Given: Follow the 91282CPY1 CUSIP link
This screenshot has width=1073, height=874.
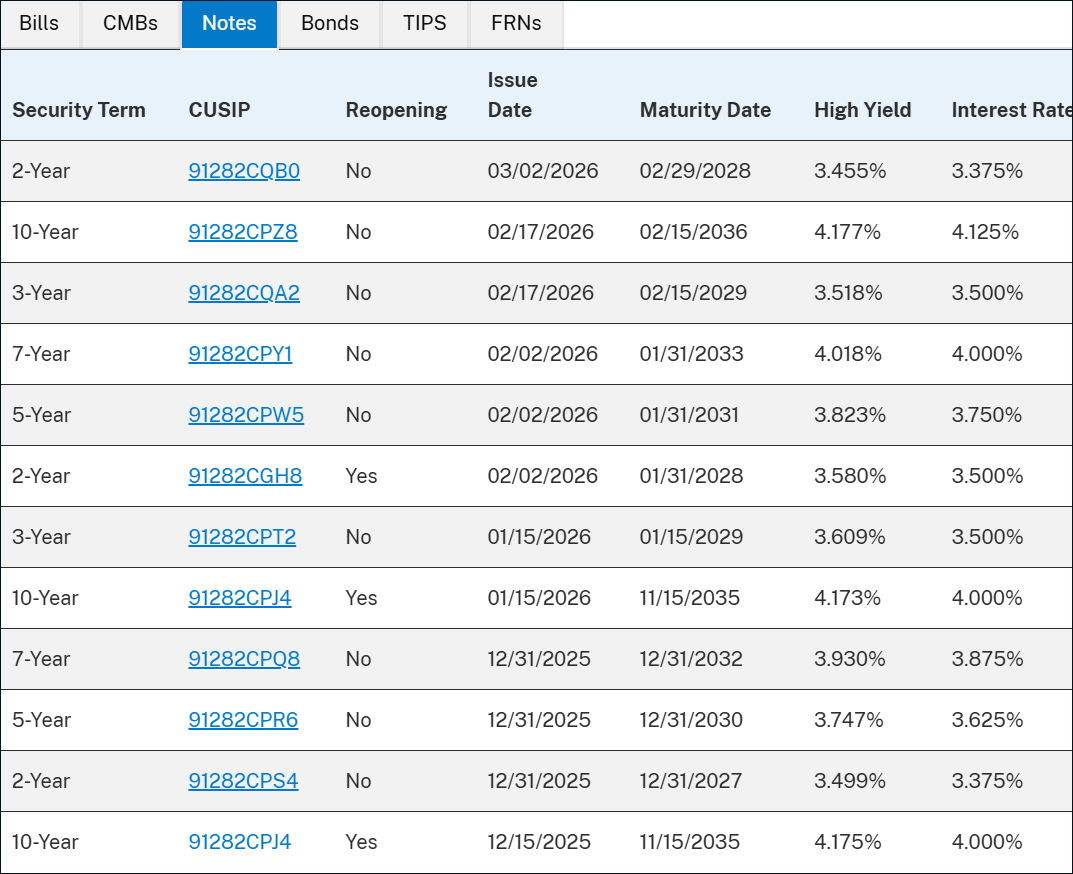Looking at the screenshot, I should pyautogui.click(x=240, y=354).
